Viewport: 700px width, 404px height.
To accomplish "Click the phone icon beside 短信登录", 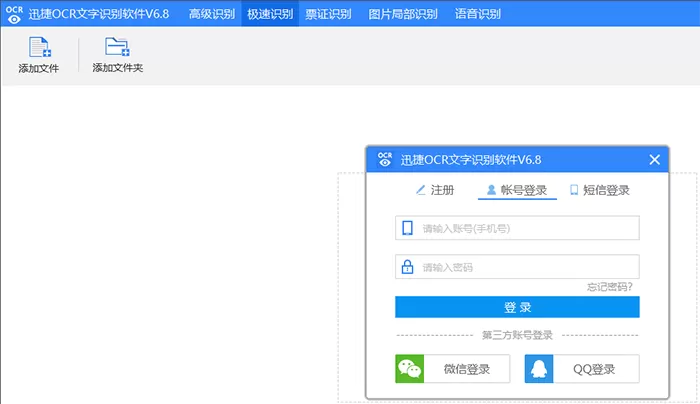I will point(574,190).
